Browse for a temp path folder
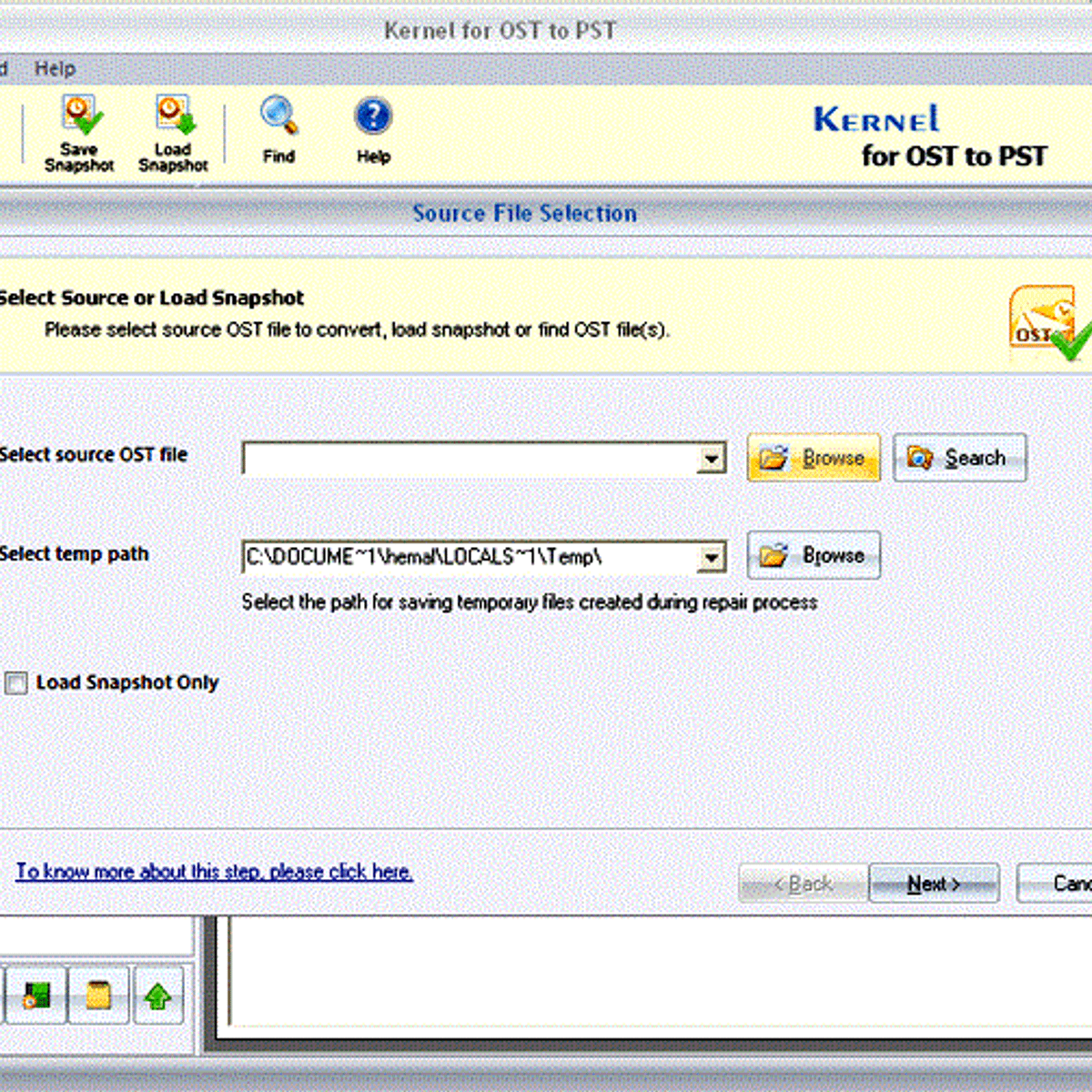This screenshot has height=1092, width=1092. coord(814,555)
